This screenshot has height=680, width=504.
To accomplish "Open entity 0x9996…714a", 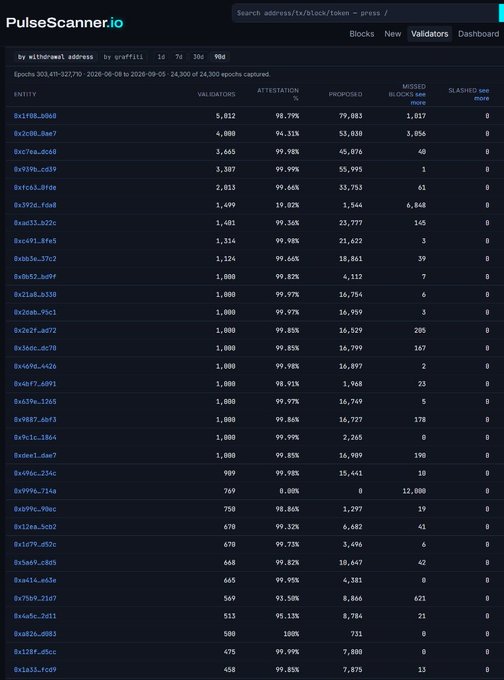I will click(x=35, y=491).
